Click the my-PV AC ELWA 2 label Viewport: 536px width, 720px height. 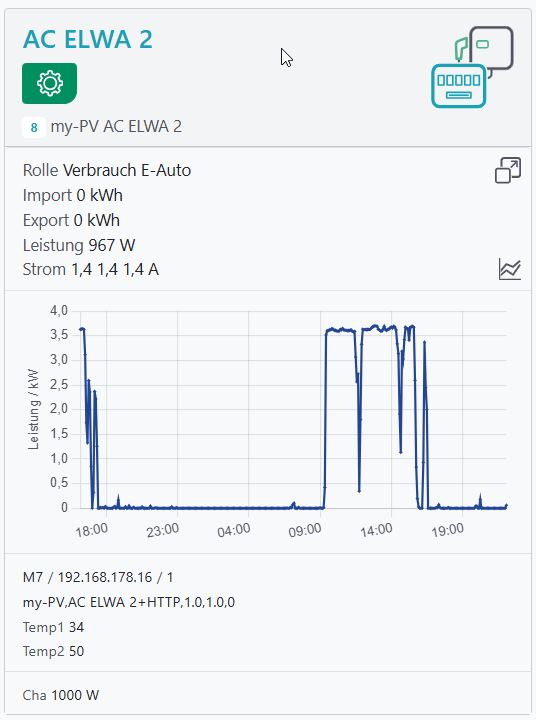pos(116,127)
